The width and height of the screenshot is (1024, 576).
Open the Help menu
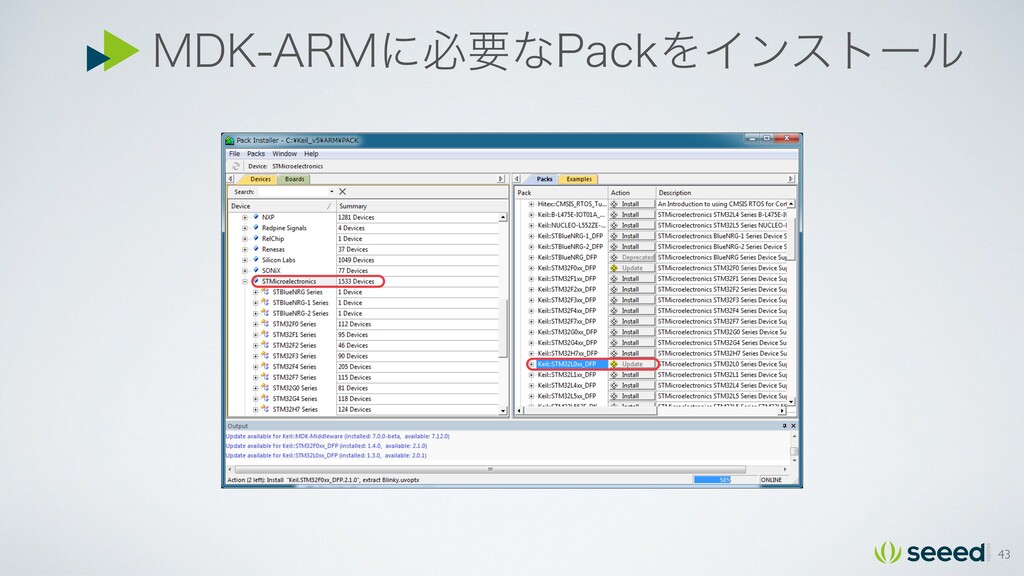[x=311, y=153]
